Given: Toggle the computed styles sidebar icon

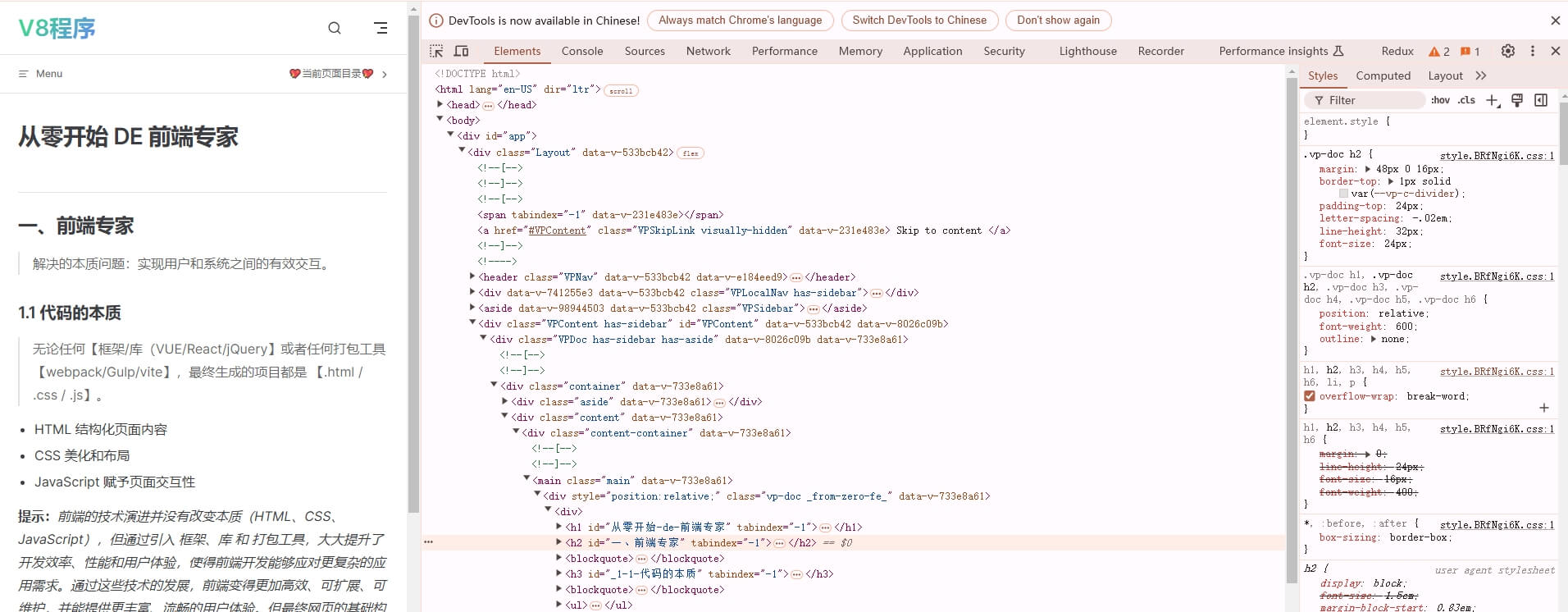Looking at the screenshot, I should tap(1541, 100).
